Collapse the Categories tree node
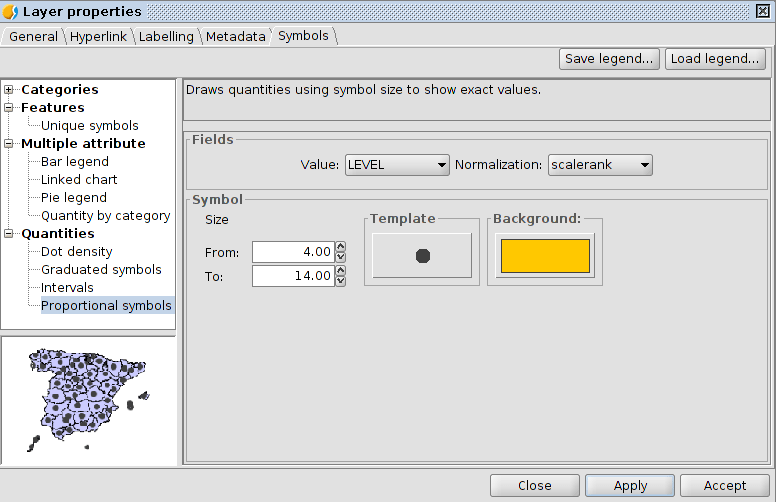Screen dimensions: 776x502 click(9, 90)
